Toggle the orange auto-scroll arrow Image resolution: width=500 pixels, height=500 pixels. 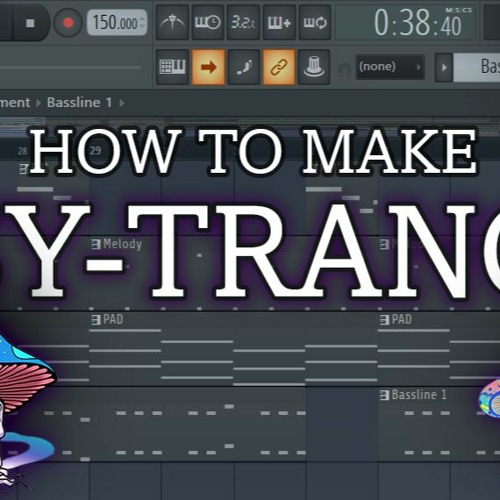click(x=208, y=67)
